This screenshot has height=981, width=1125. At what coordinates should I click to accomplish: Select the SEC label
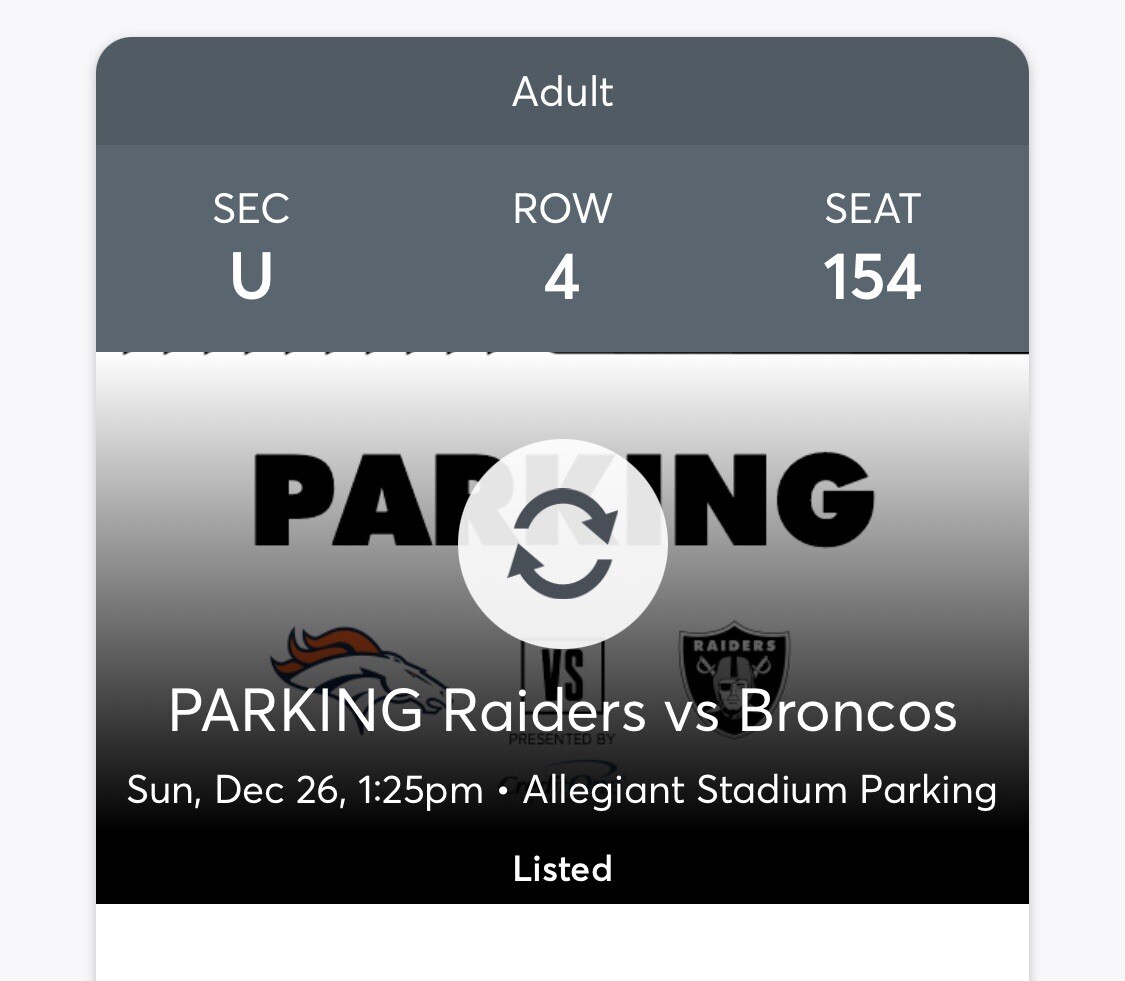[251, 209]
